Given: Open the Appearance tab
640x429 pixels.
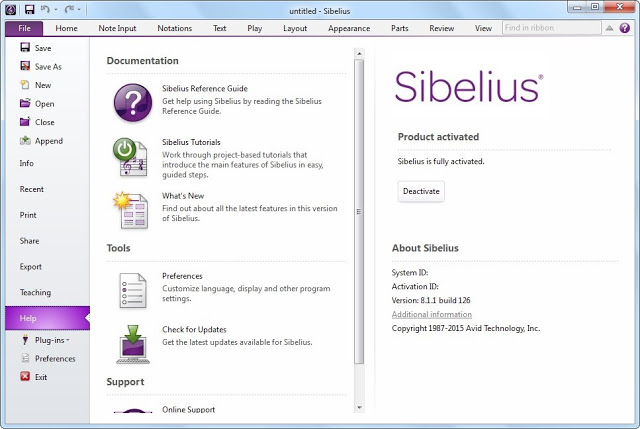Looking at the screenshot, I should coord(349,28).
